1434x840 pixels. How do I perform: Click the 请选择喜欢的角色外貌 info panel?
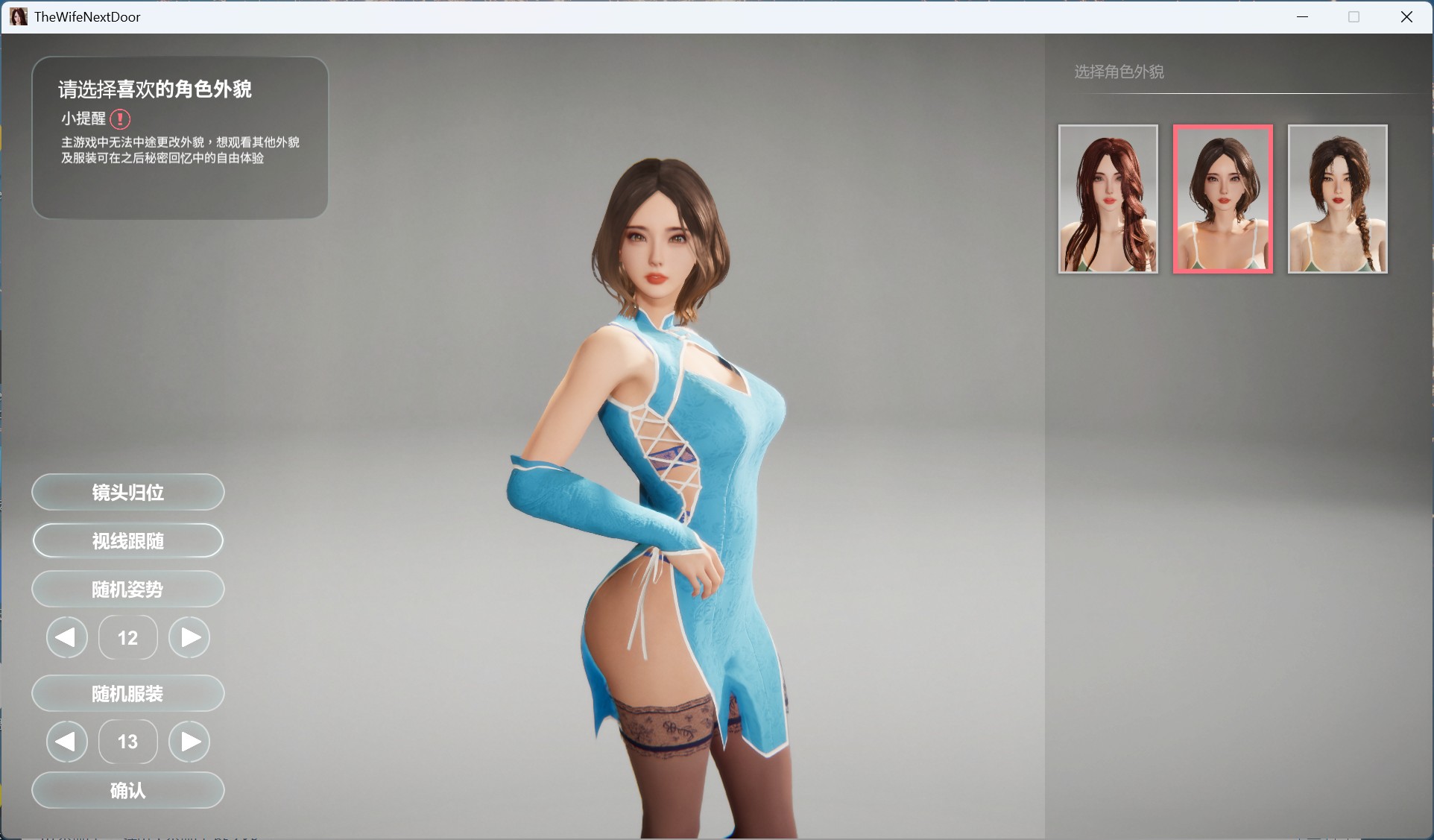click(x=179, y=138)
